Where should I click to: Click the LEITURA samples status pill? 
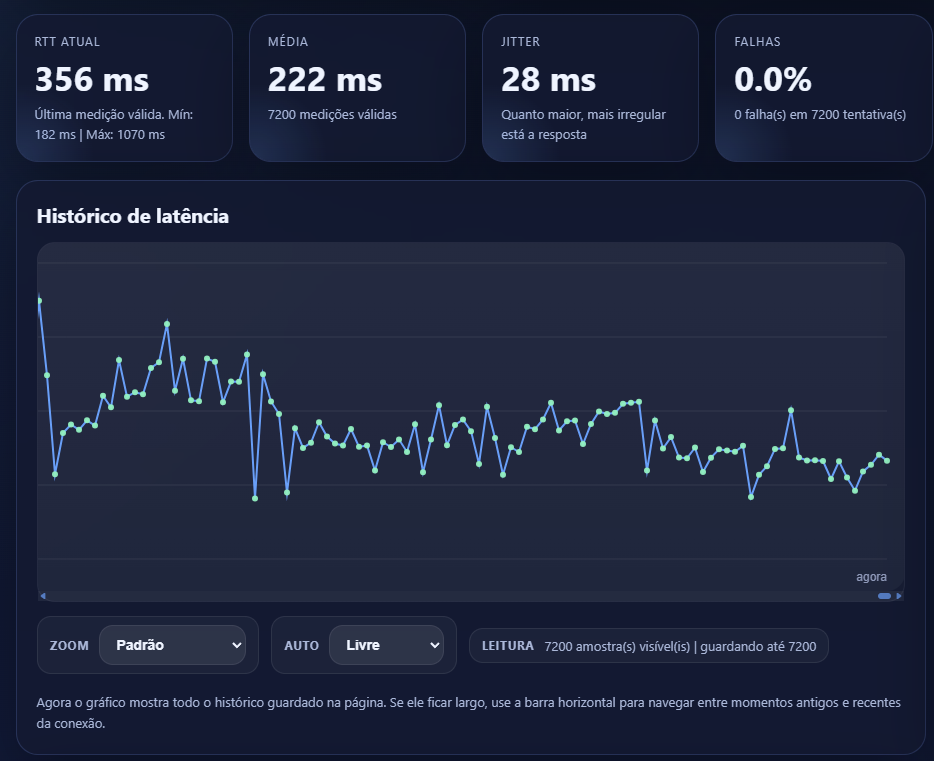coord(648,646)
